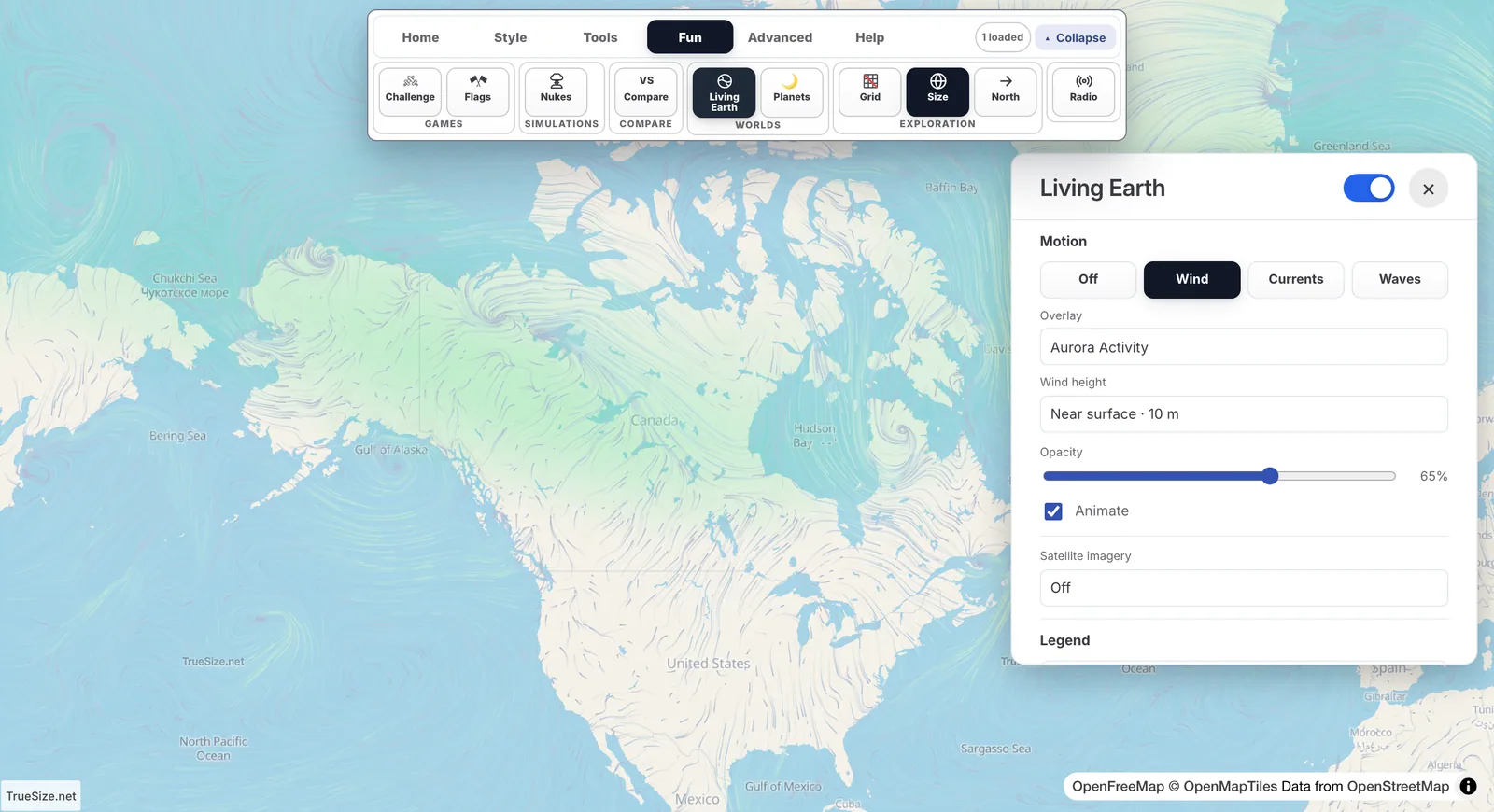The image size is (1494, 812).
Task: Open the Wind height dropdown
Action: [x=1244, y=413]
